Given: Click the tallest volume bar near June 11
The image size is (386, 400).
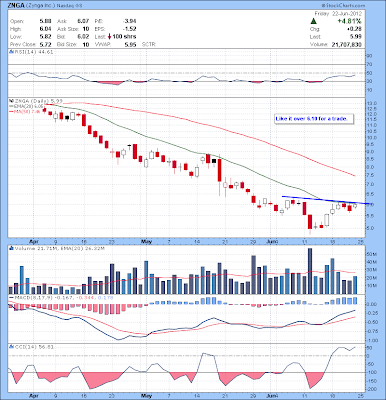Looking at the screenshot, I should coord(310,271).
